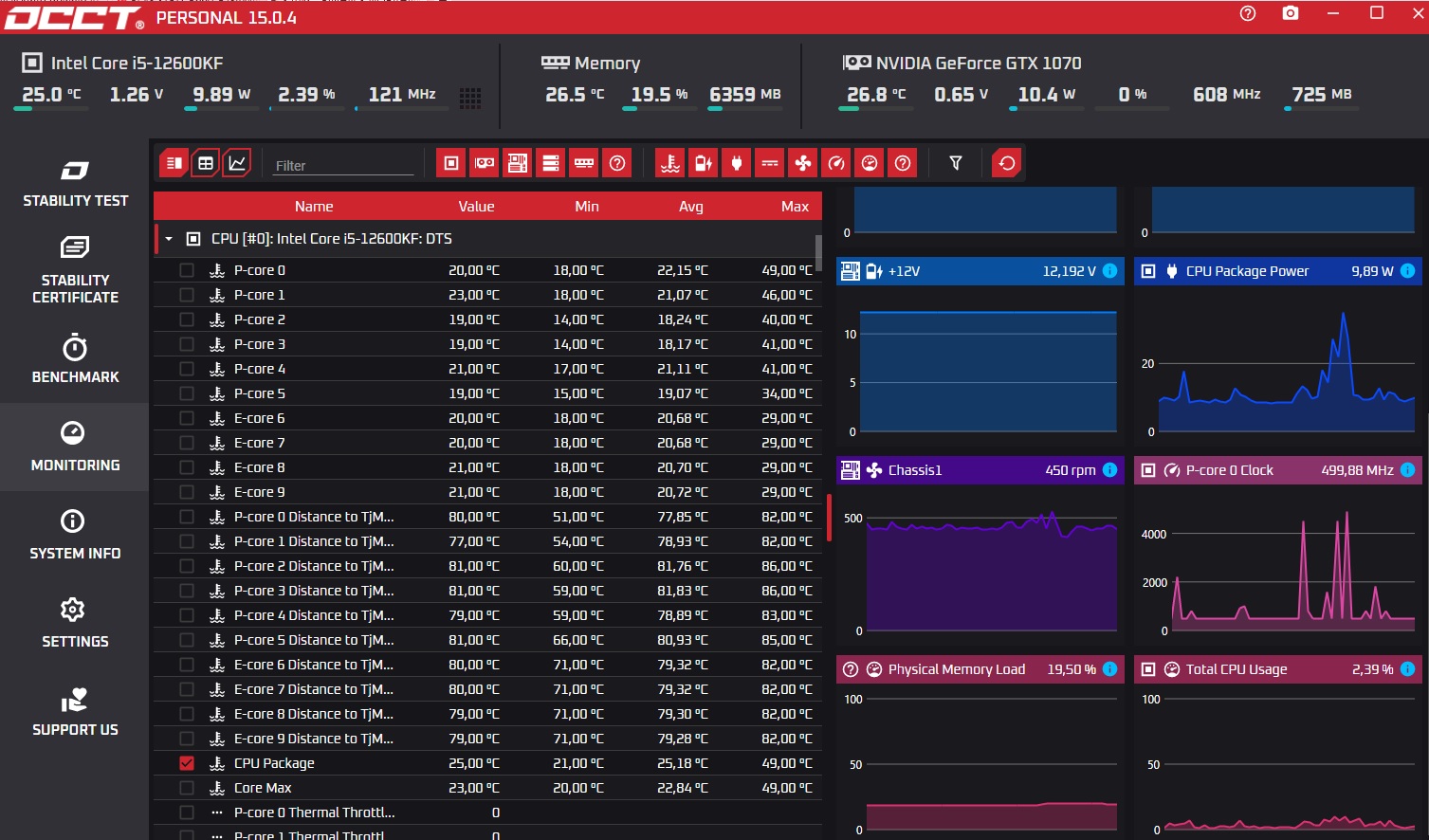Toggle the storage hardware filter icon
The image size is (1429, 840).
(551, 163)
